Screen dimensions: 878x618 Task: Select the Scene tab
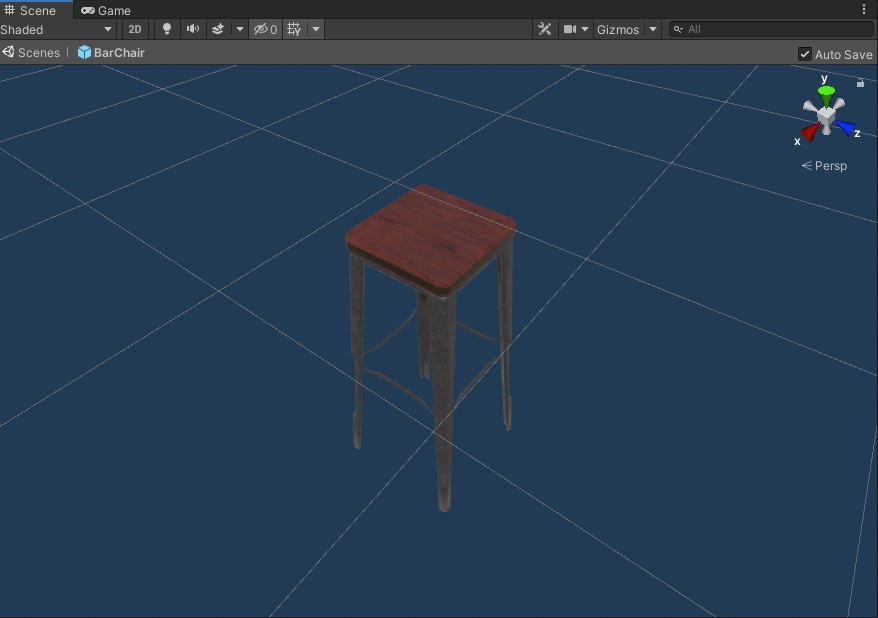(x=35, y=10)
